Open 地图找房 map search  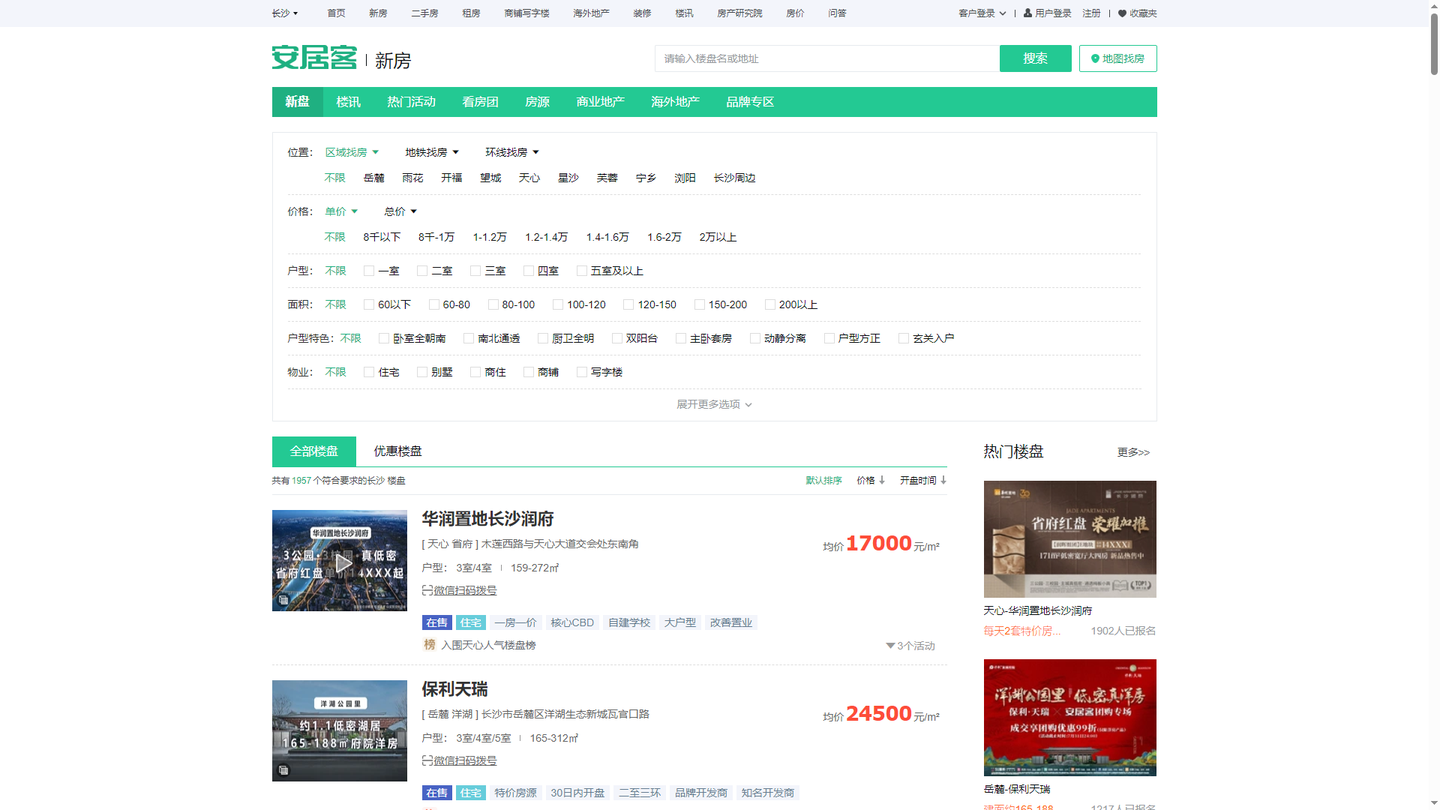[x=1118, y=58]
